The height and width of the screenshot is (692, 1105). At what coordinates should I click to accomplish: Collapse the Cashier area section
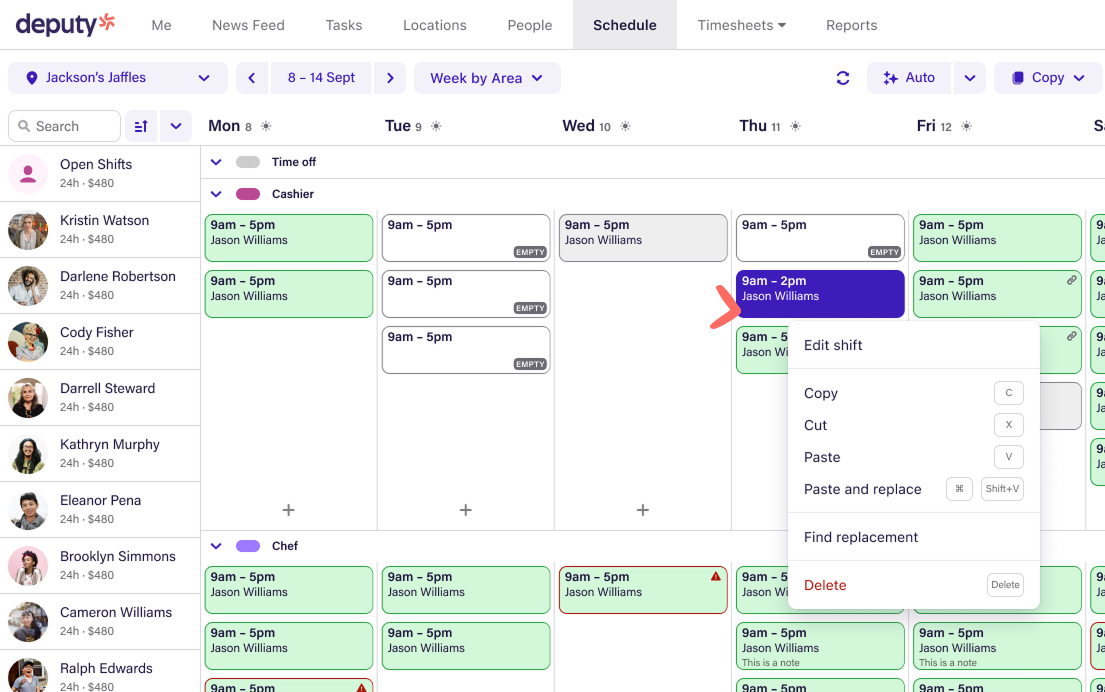[216, 194]
